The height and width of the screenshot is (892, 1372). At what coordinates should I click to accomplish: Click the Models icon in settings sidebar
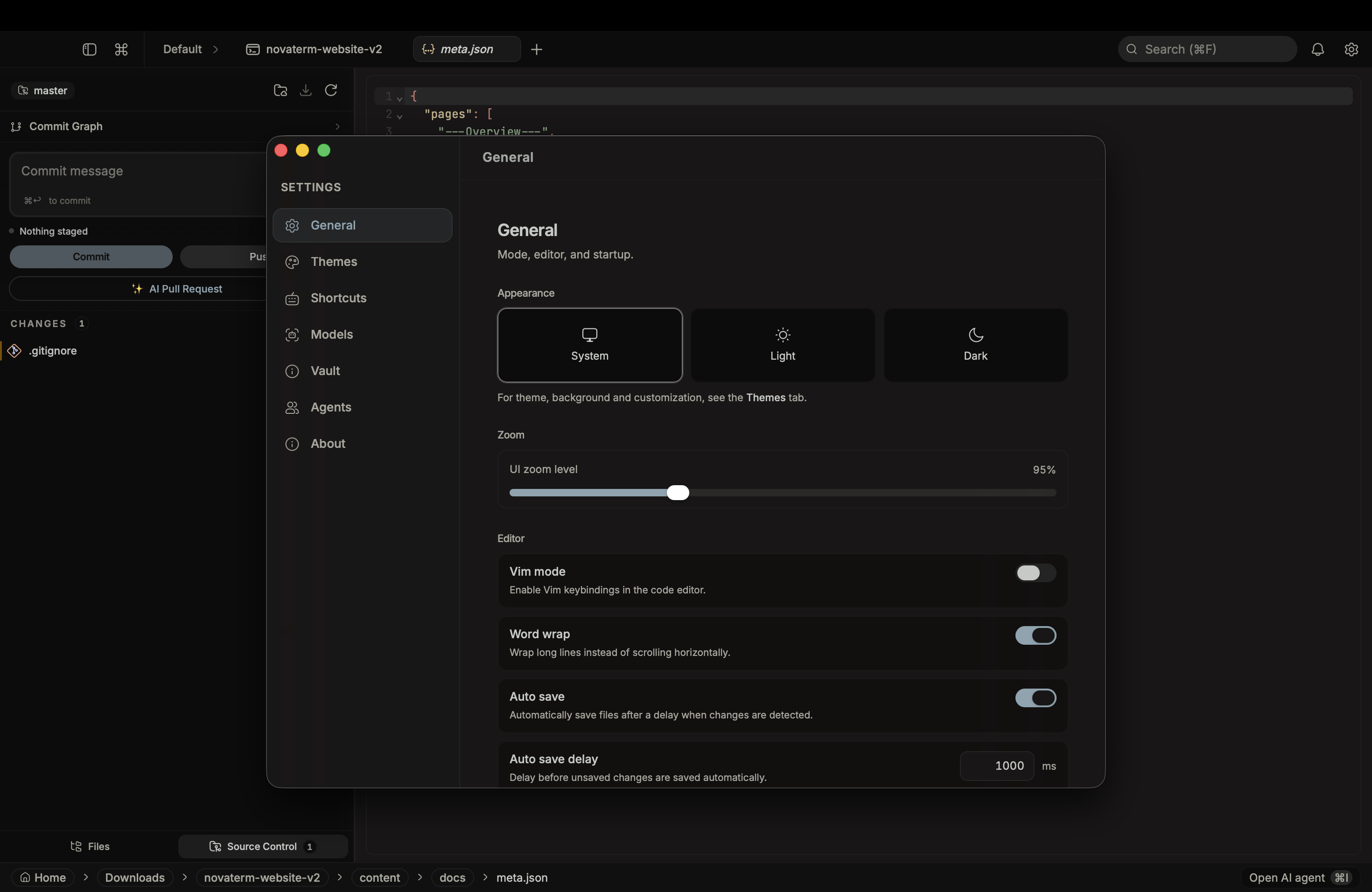(x=292, y=335)
